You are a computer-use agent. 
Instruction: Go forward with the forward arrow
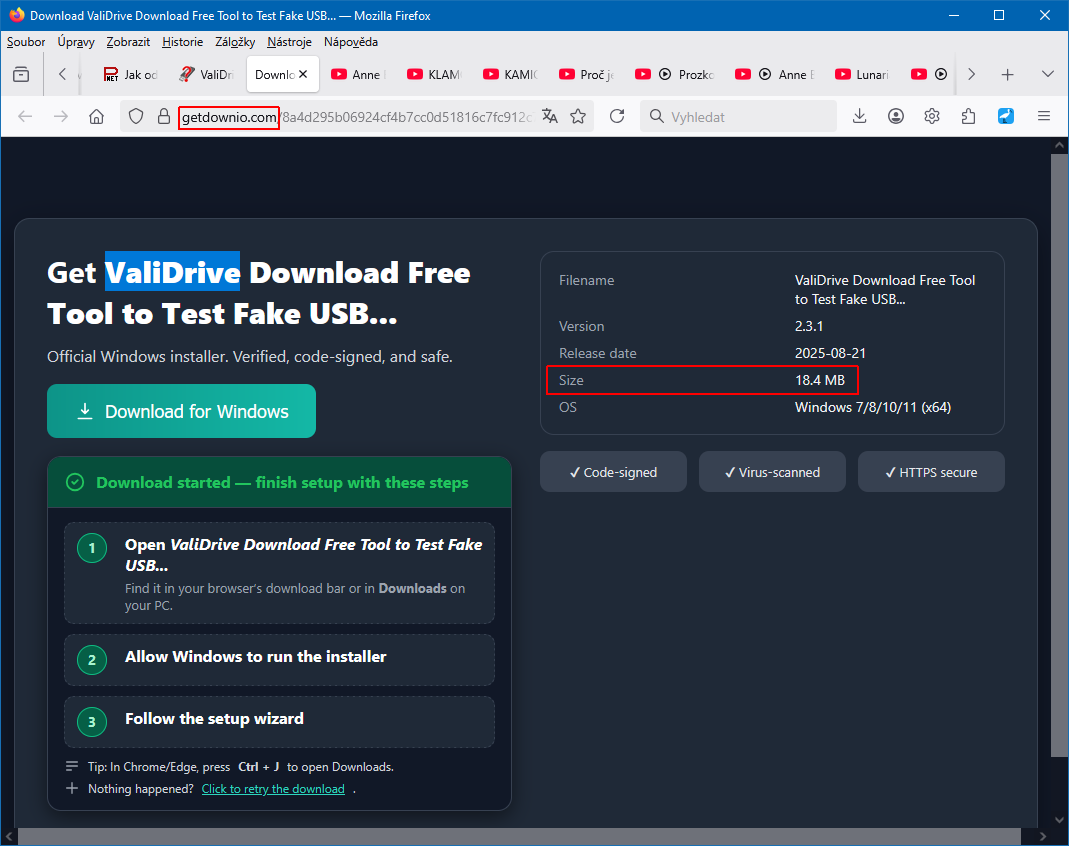(61, 117)
